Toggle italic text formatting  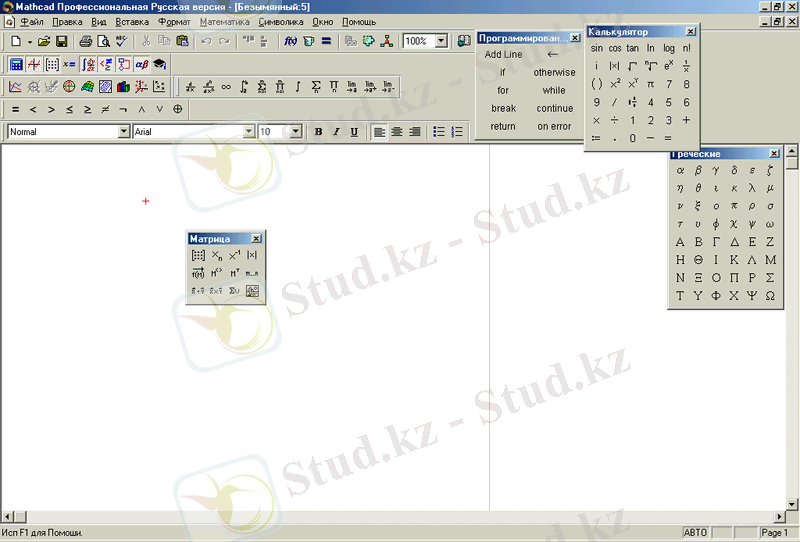point(336,132)
